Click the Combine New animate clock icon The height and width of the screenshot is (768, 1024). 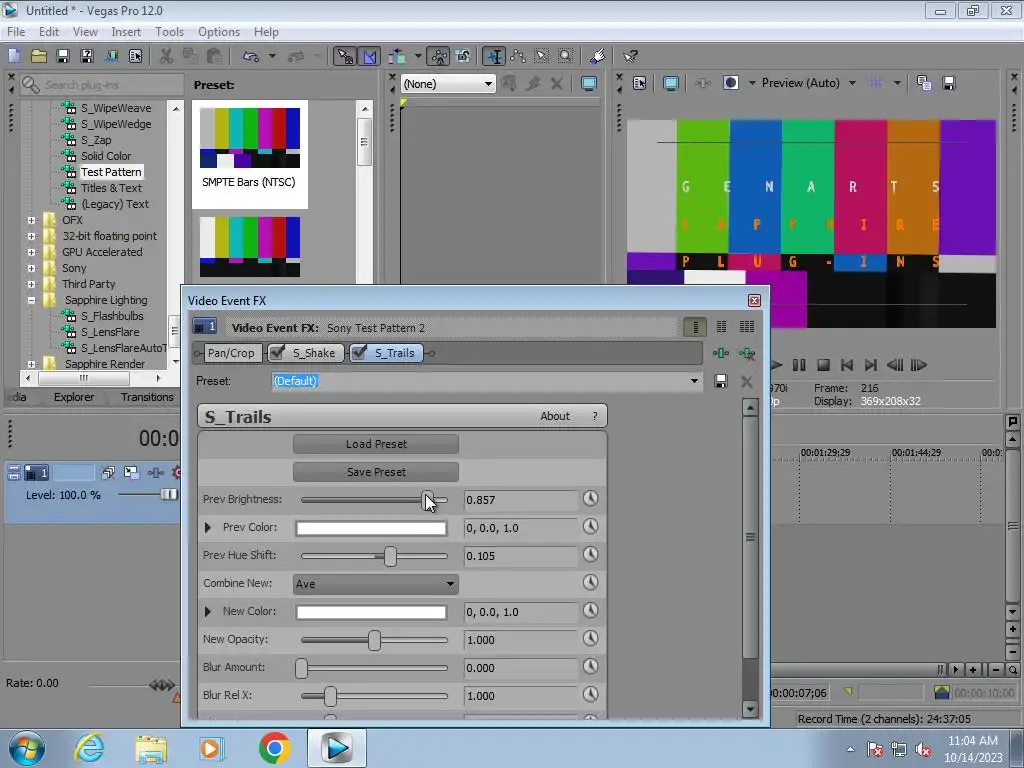coord(590,583)
